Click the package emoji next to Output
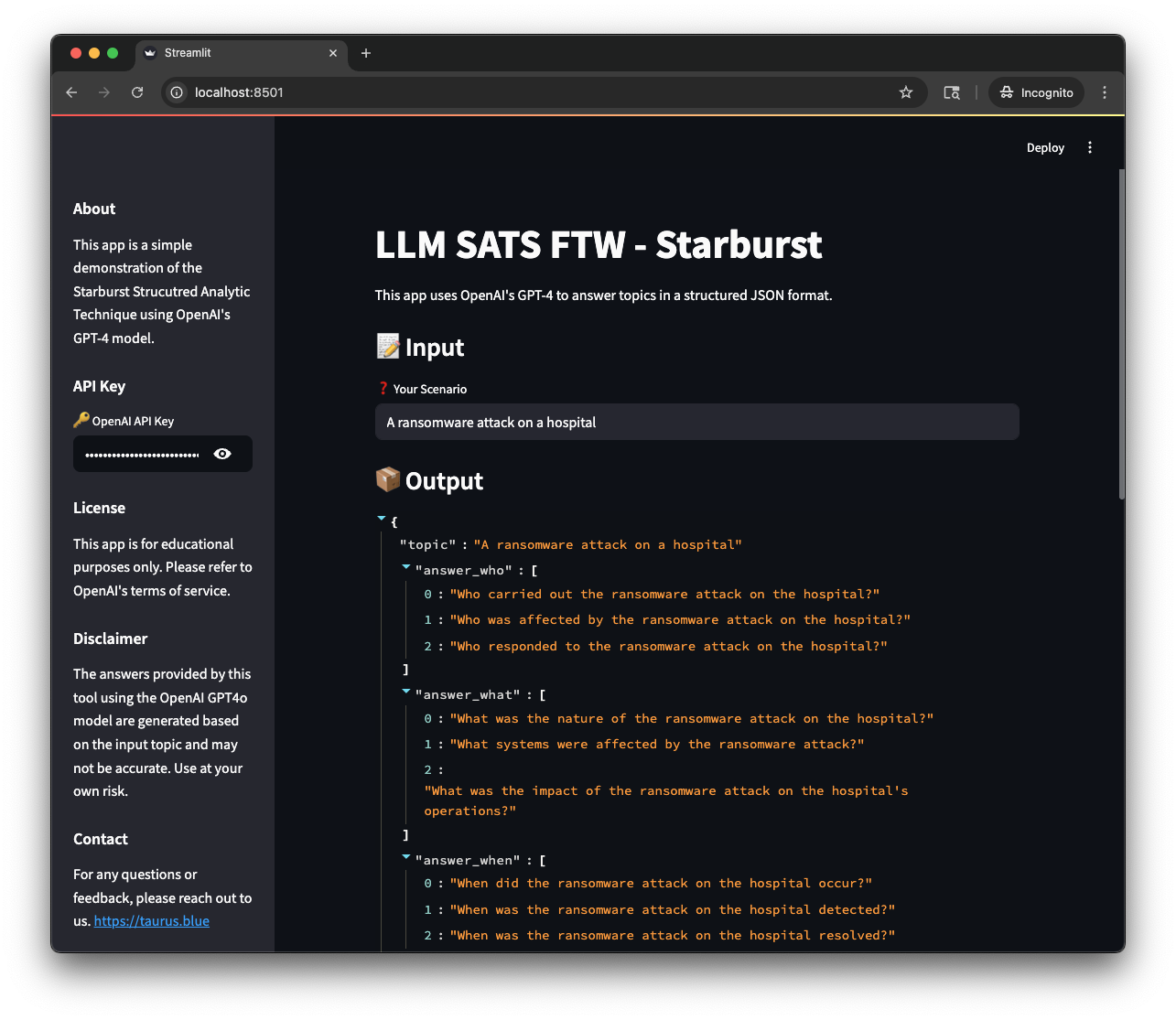1176x1020 pixels. (388, 479)
